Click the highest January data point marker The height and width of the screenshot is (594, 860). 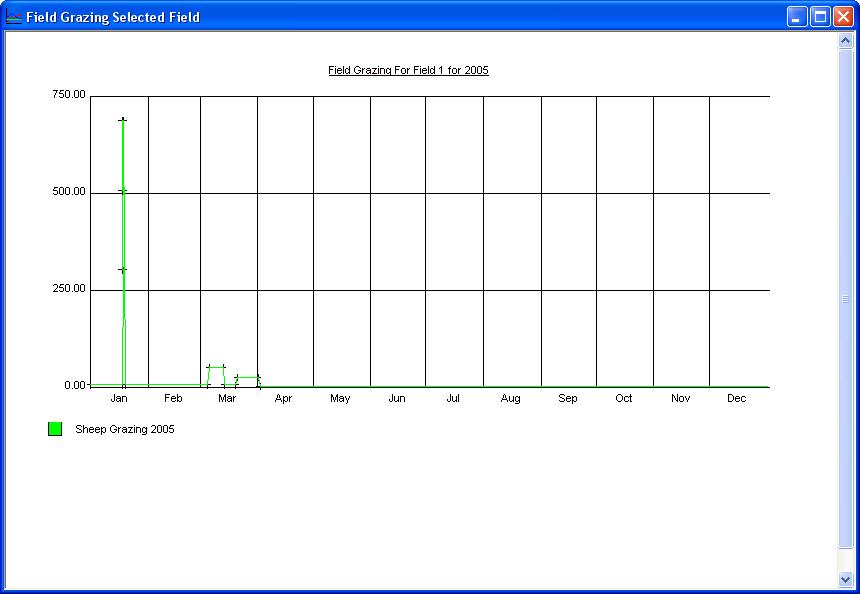[x=122, y=120]
